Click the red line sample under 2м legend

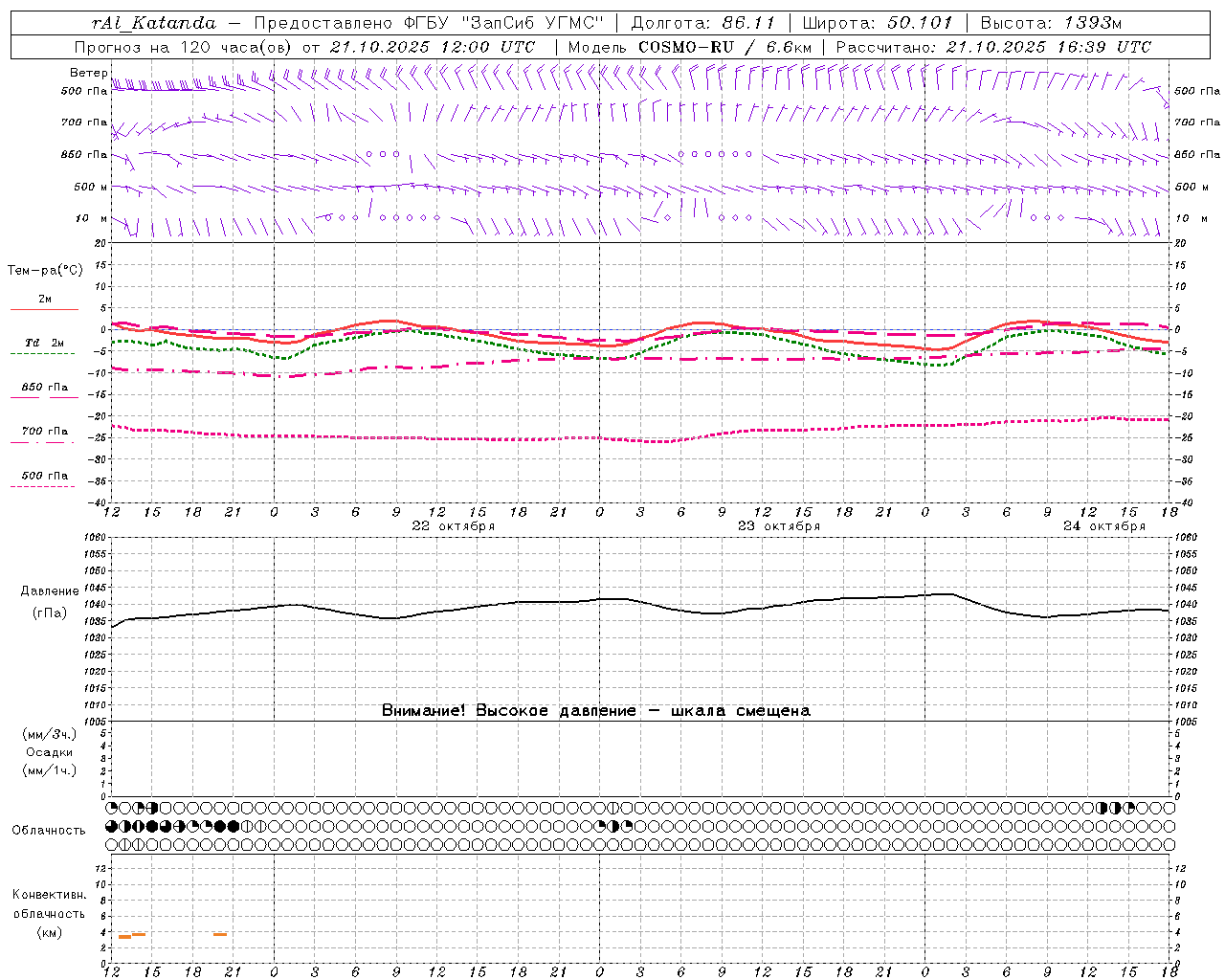pyautogui.click(x=44, y=309)
